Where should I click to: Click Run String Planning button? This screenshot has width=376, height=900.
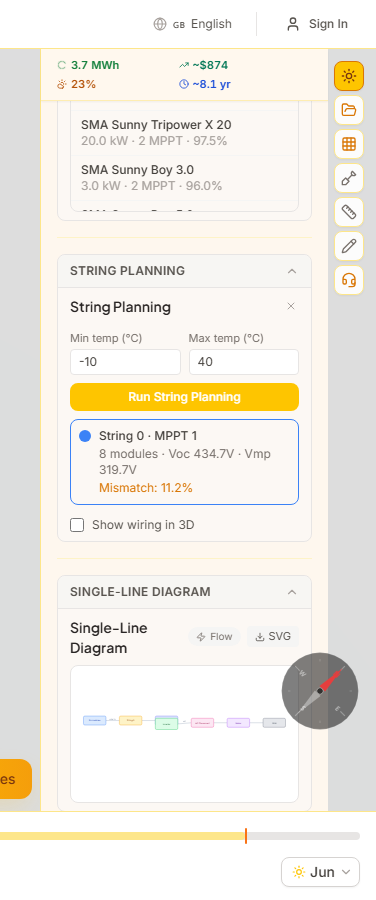(x=184, y=397)
